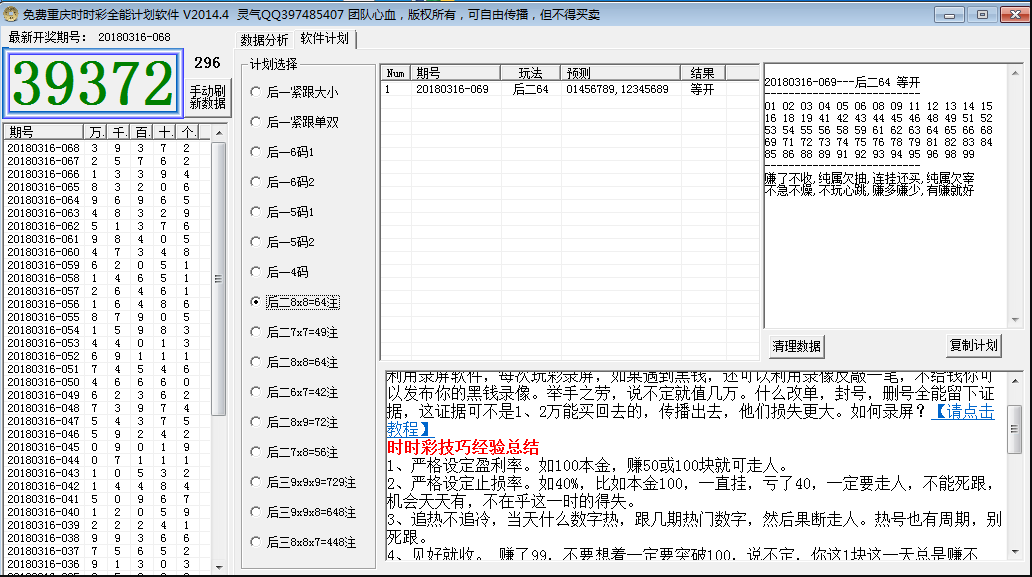This screenshot has height=577, width=1032.
Task: Select the 后三8x8x7=448注 radio button
Action: tap(255, 542)
